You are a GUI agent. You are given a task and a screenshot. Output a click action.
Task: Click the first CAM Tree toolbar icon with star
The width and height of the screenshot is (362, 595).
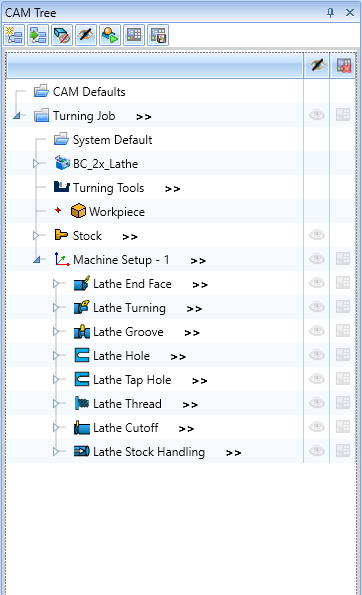(14, 35)
